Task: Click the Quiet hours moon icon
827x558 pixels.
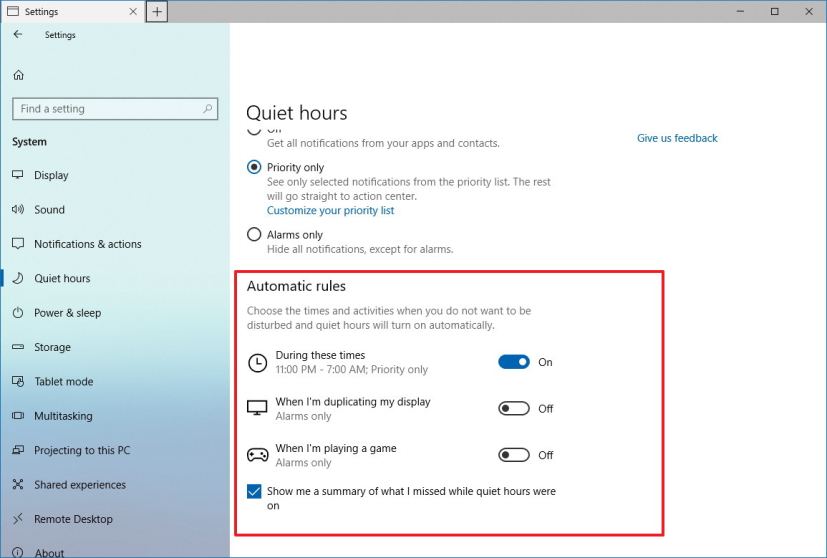Action: click(18, 278)
